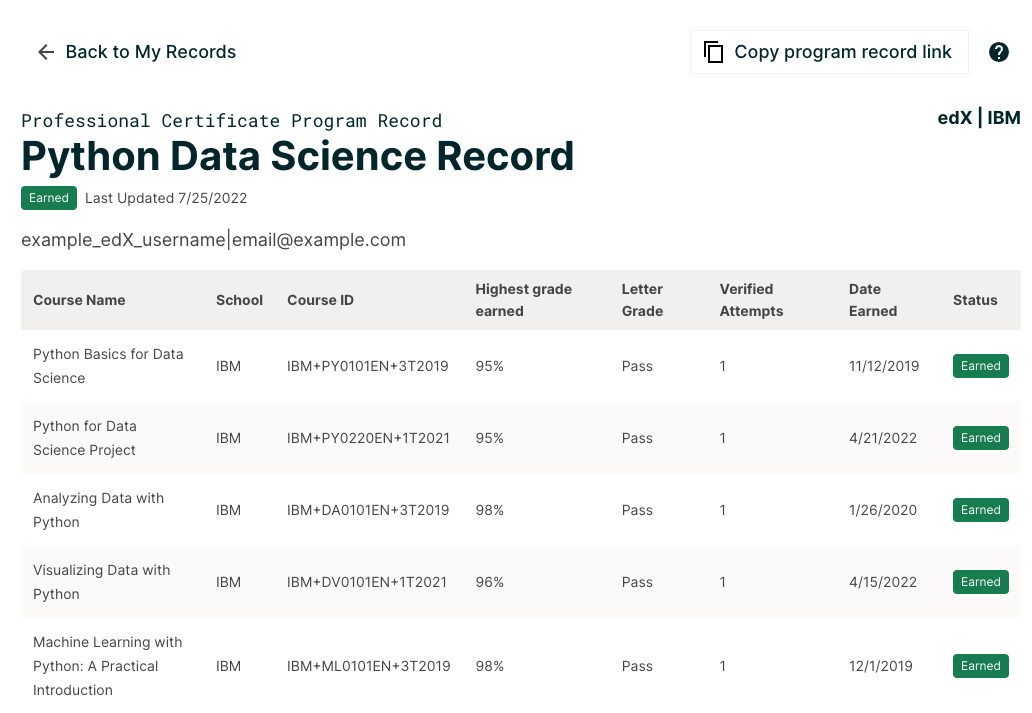Click the Earned badge for Visualizing Data row
This screenshot has height=713, width=1032.
coord(980,581)
